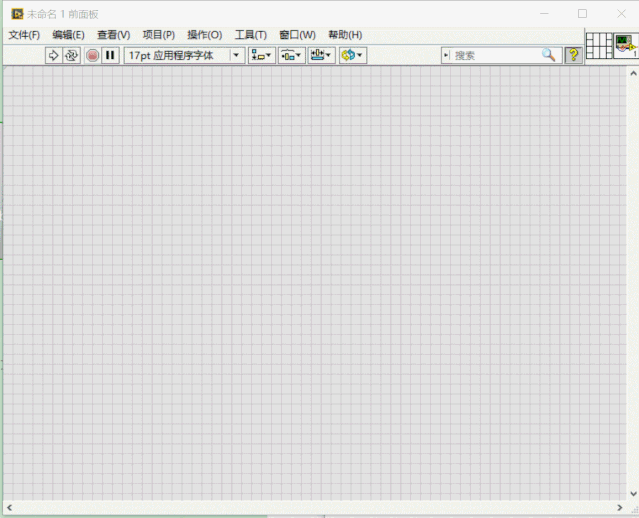The image size is (639, 518).
Task: Minimize the 未命名 1 前面板 window
Action: tap(544, 14)
